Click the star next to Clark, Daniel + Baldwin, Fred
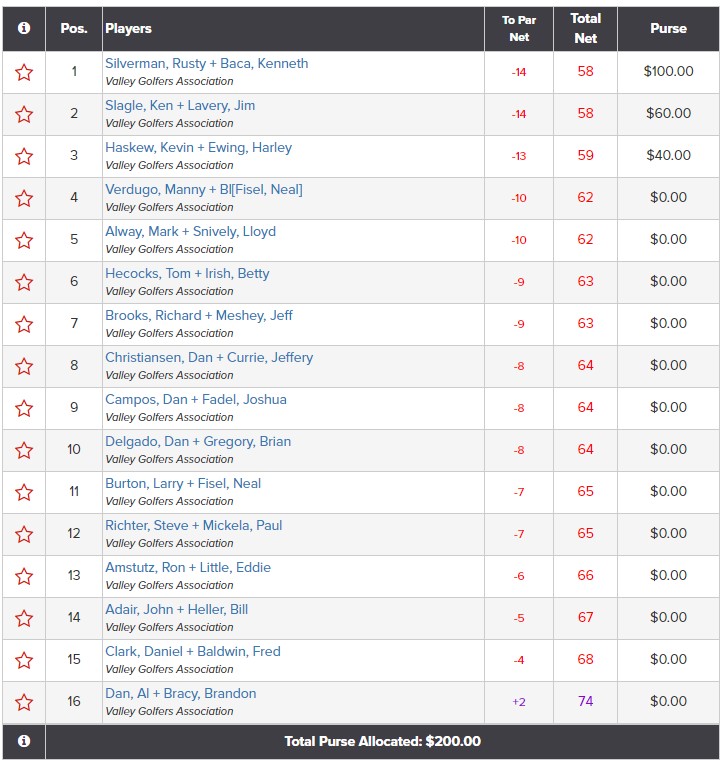The height and width of the screenshot is (760, 722). (x=24, y=661)
